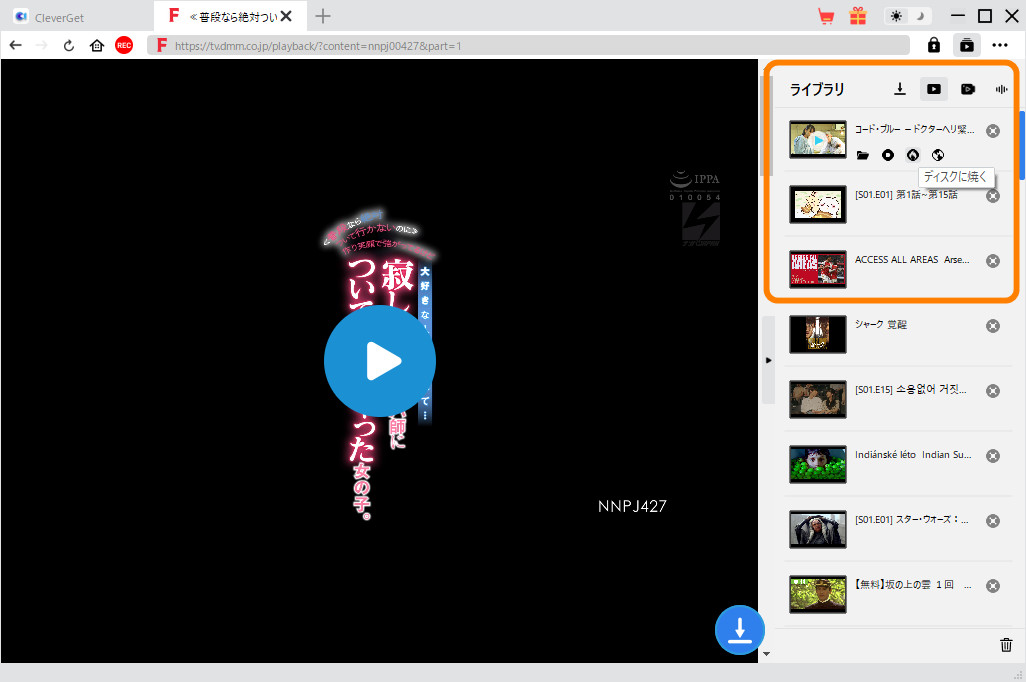The image size is (1026, 682).
Task: Select the Indiánské léto title text
Action: click(913, 454)
